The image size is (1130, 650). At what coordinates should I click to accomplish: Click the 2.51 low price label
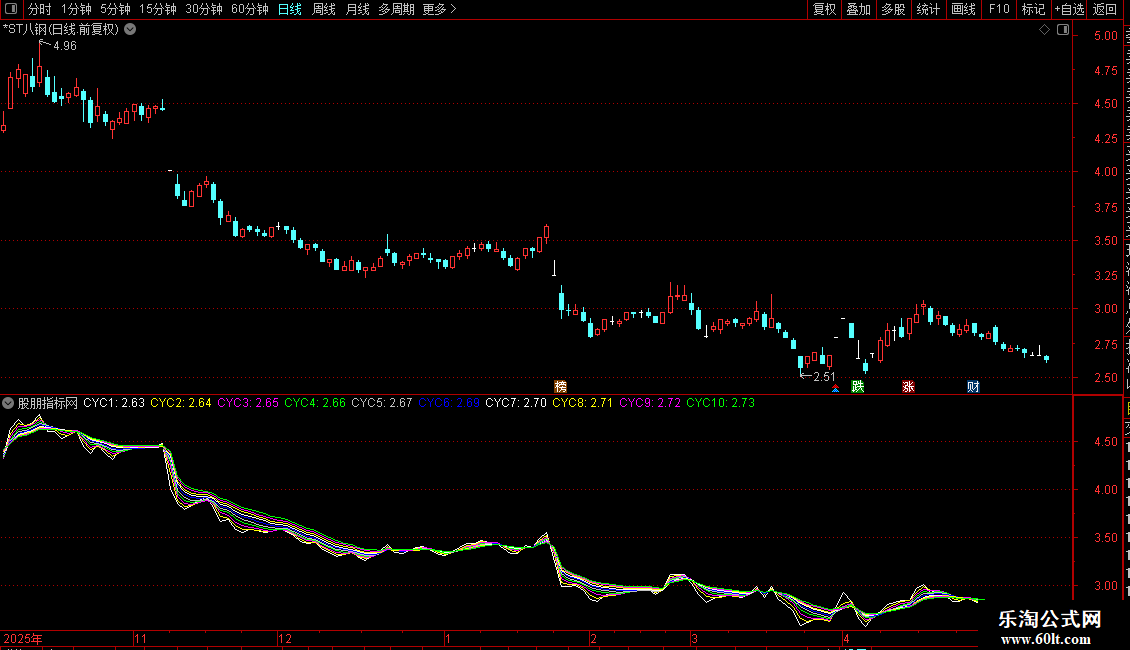[824, 377]
